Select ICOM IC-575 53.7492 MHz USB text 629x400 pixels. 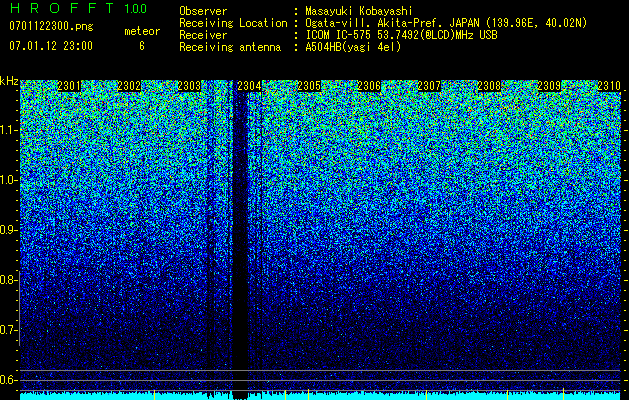click(x=402, y=35)
